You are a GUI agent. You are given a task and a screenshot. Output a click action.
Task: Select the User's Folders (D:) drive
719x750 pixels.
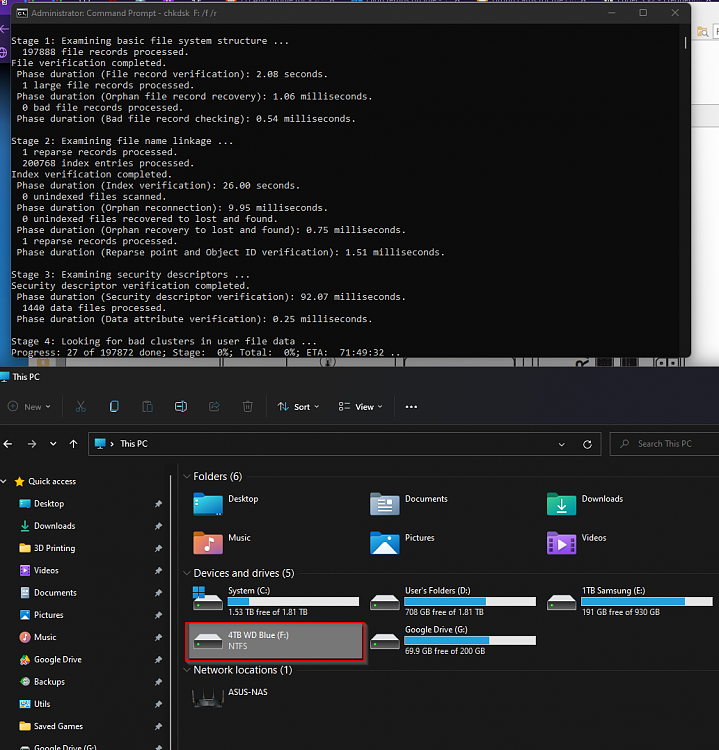tap(453, 601)
